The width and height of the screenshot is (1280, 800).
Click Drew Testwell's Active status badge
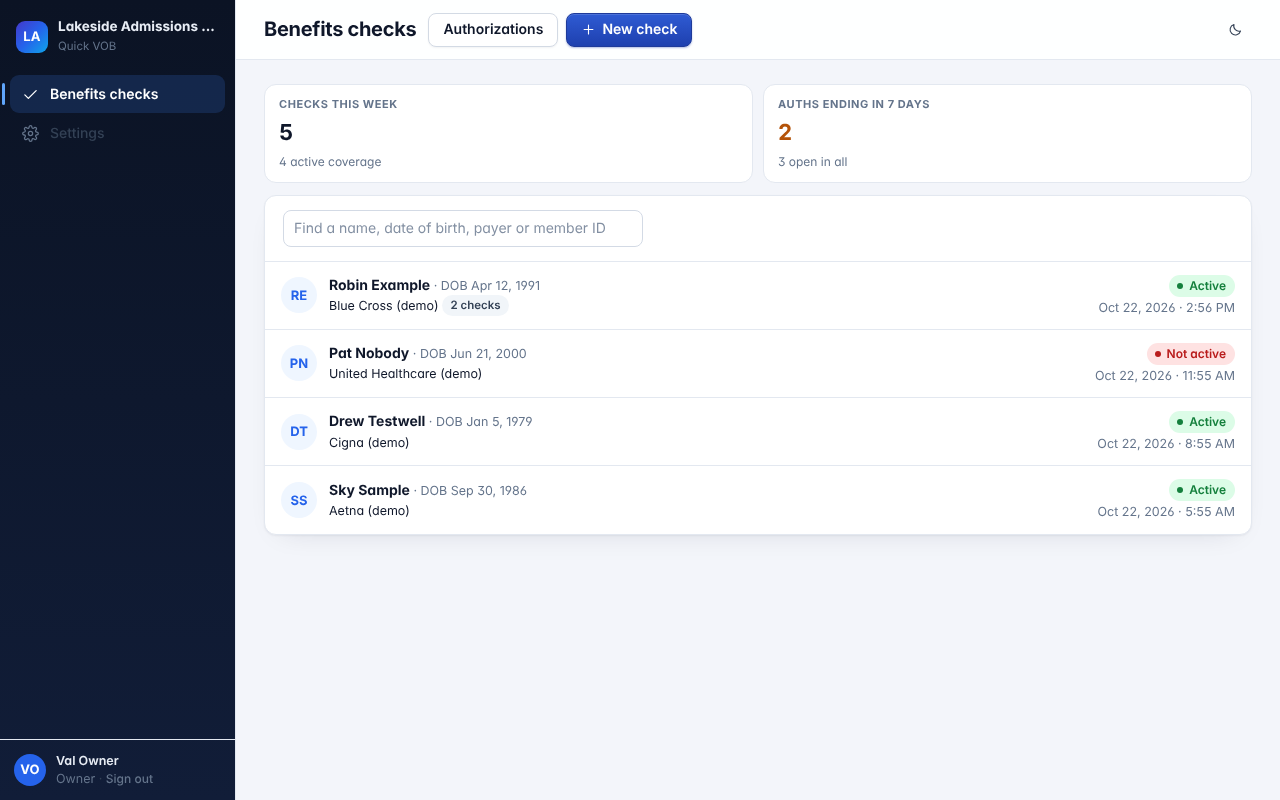tap(1202, 422)
